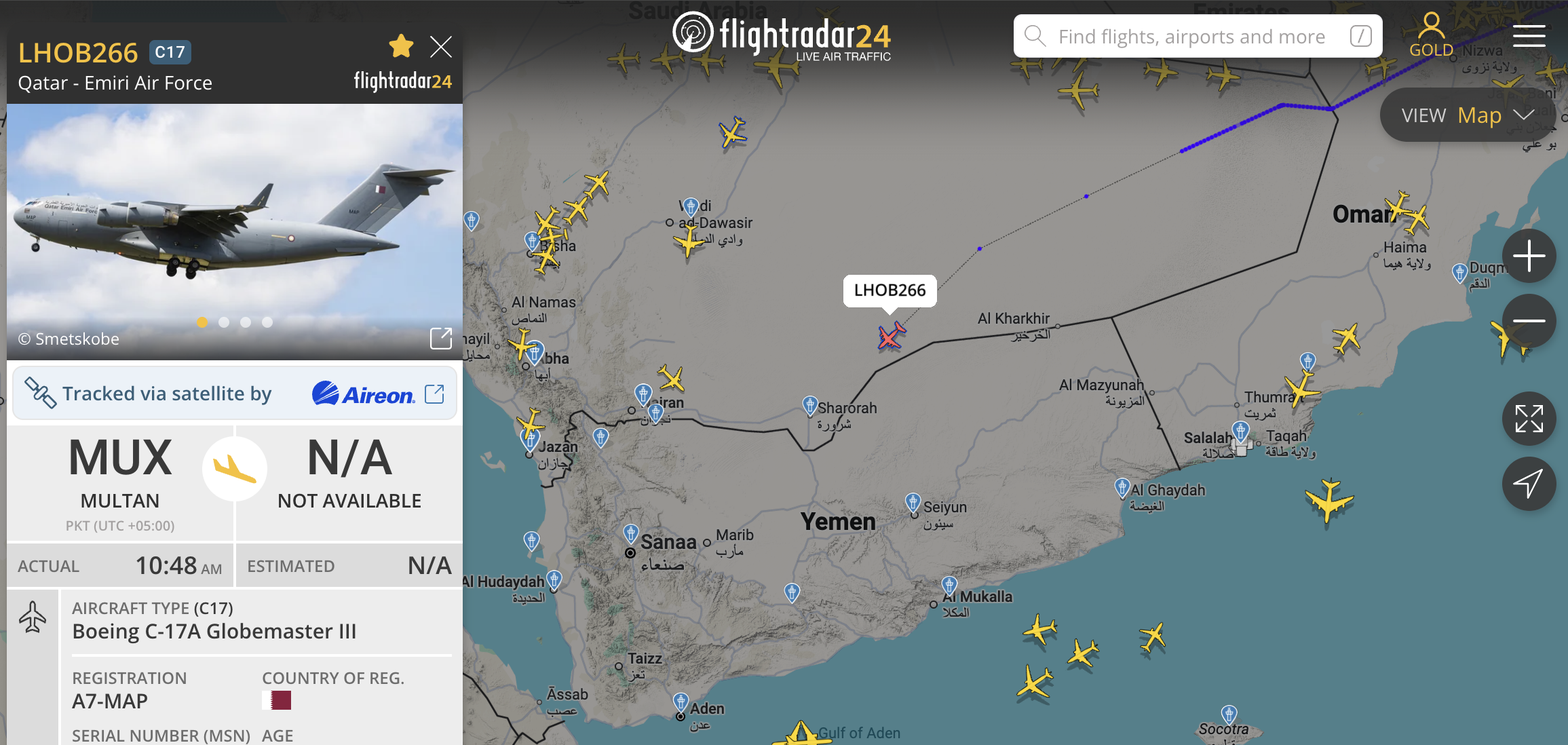1568x745 pixels.
Task: Toggle the favorite star for LHOB266
Action: [401, 46]
